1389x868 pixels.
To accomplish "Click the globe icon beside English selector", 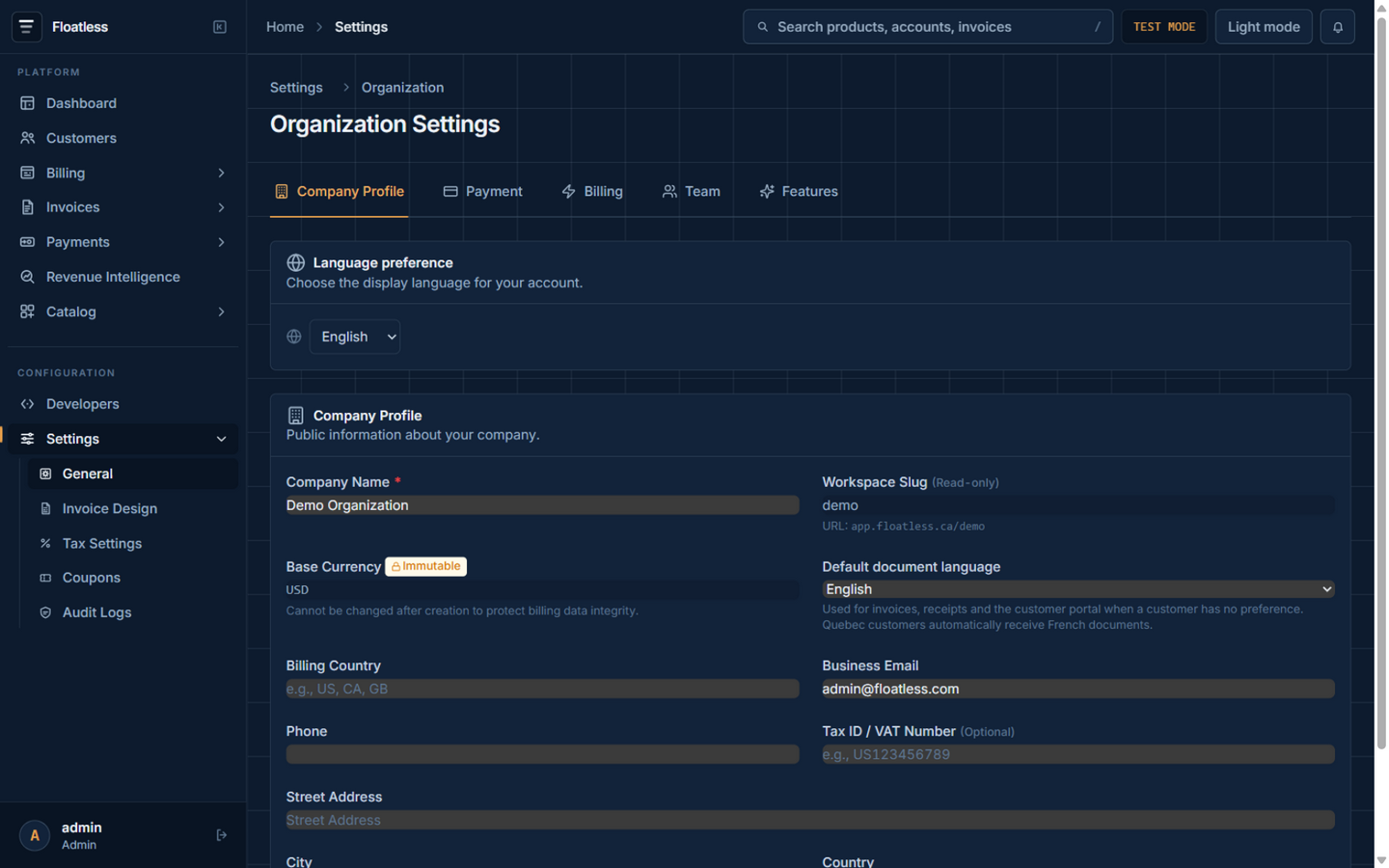I will (x=294, y=337).
